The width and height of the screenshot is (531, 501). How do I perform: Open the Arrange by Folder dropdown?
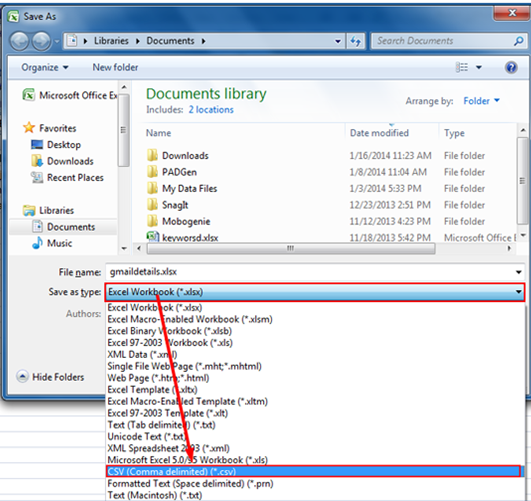click(481, 101)
